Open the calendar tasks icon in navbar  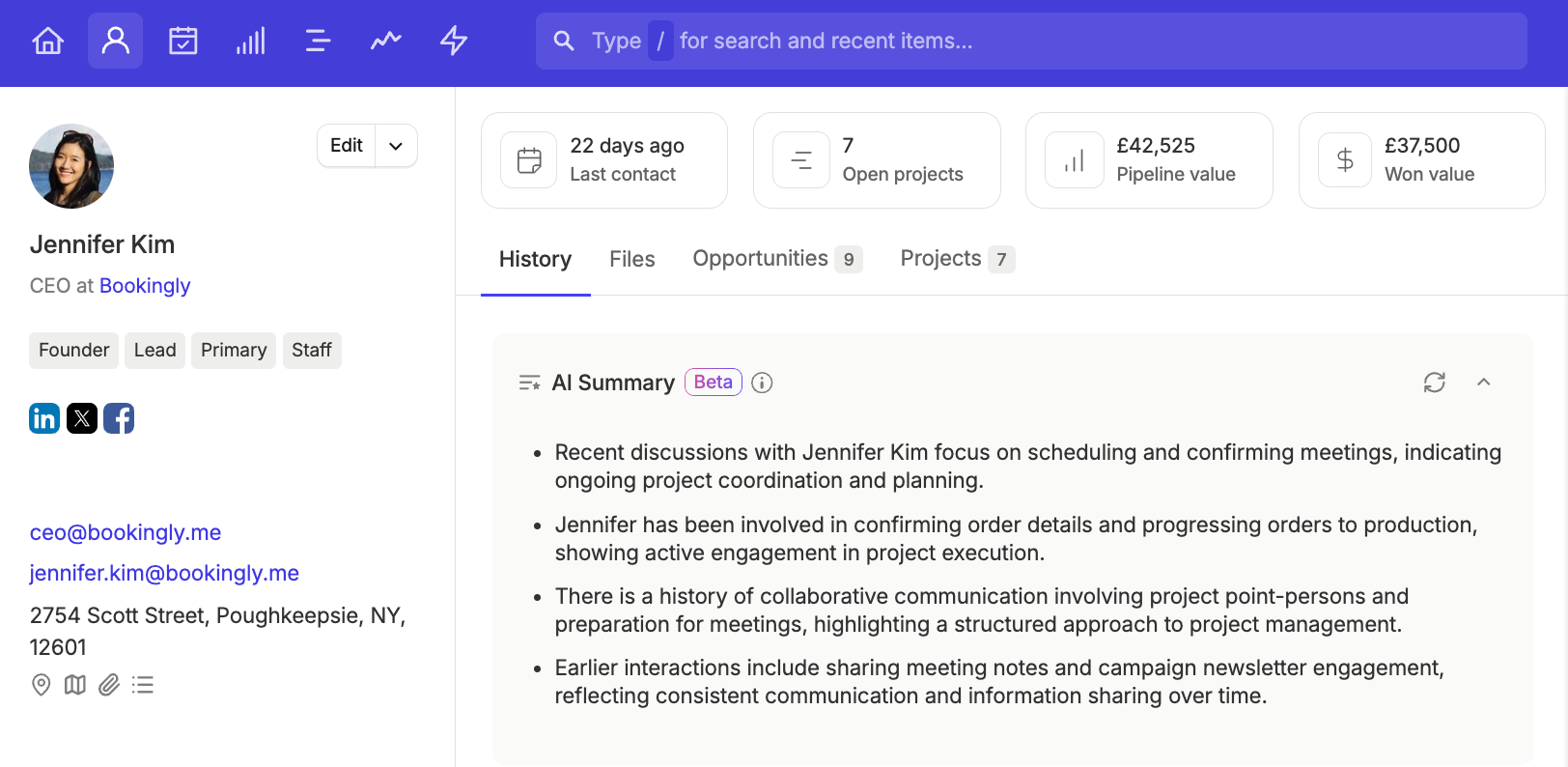tap(183, 41)
